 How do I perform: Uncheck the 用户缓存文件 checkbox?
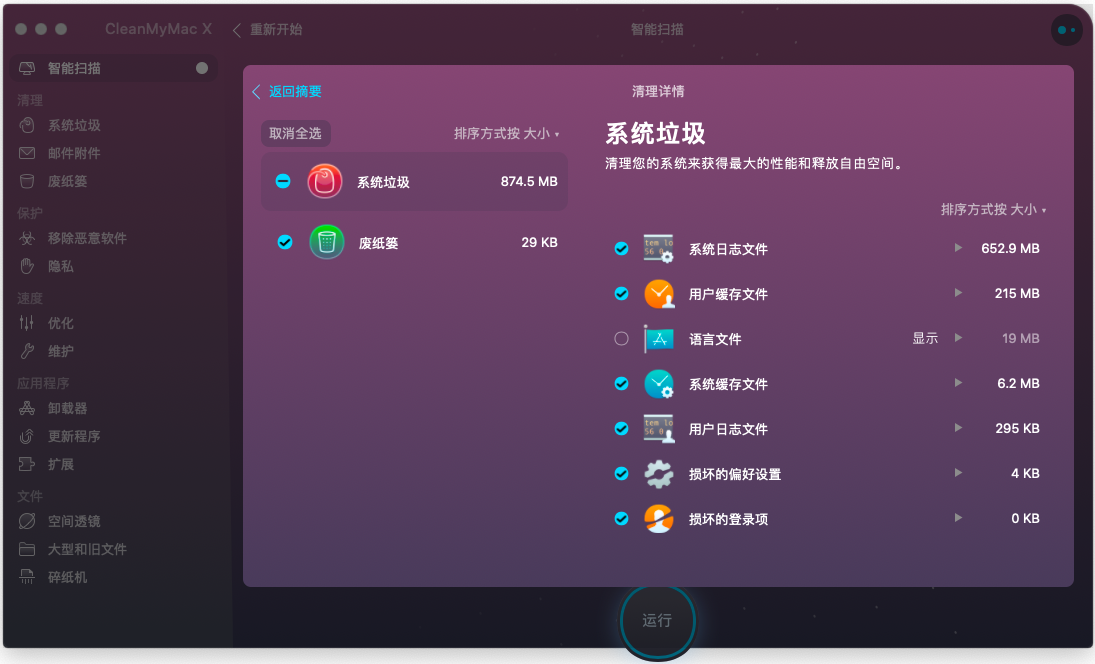[x=621, y=294]
